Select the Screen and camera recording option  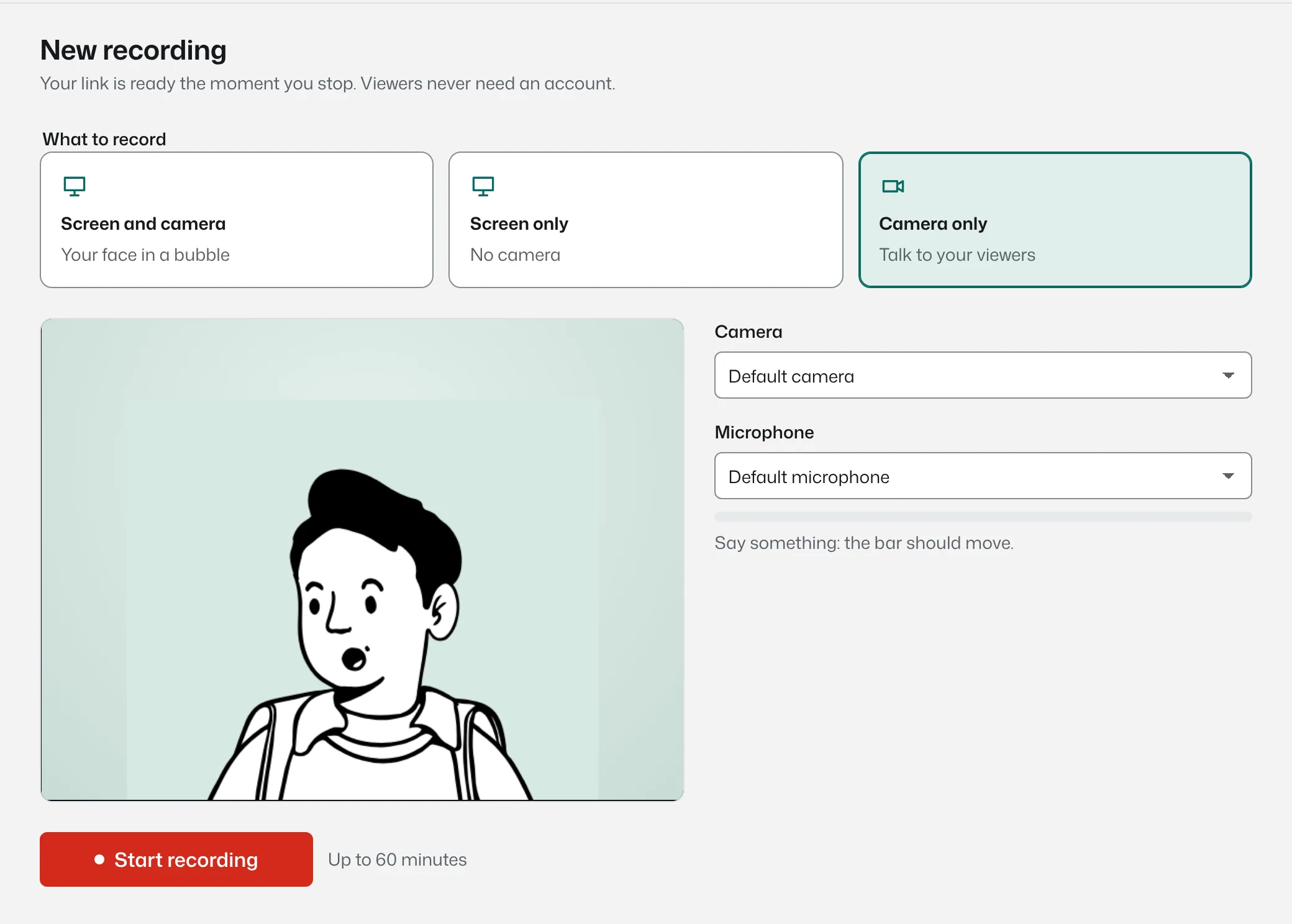[237, 220]
